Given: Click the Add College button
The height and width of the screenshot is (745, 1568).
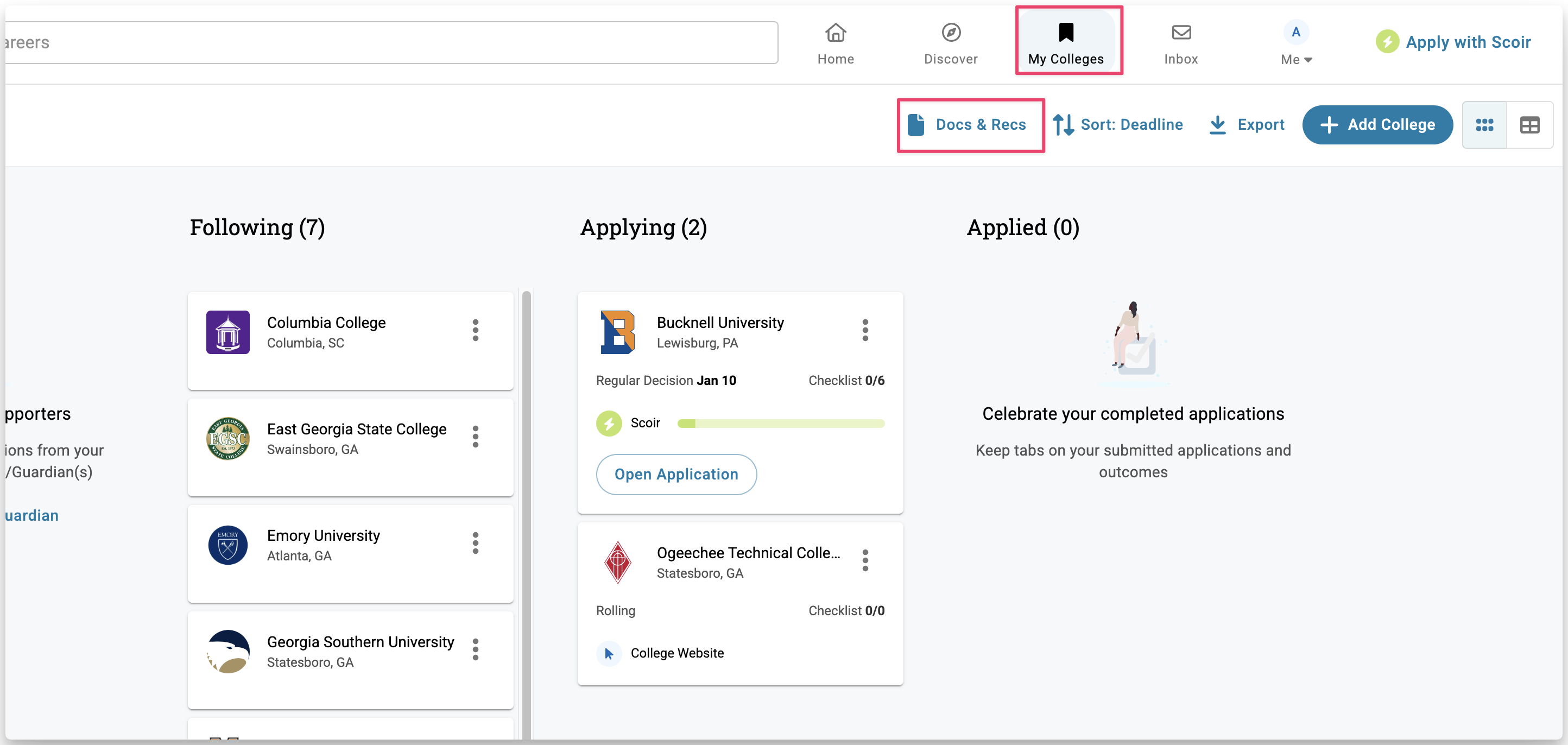Looking at the screenshot, I should tap(1377, 125).
